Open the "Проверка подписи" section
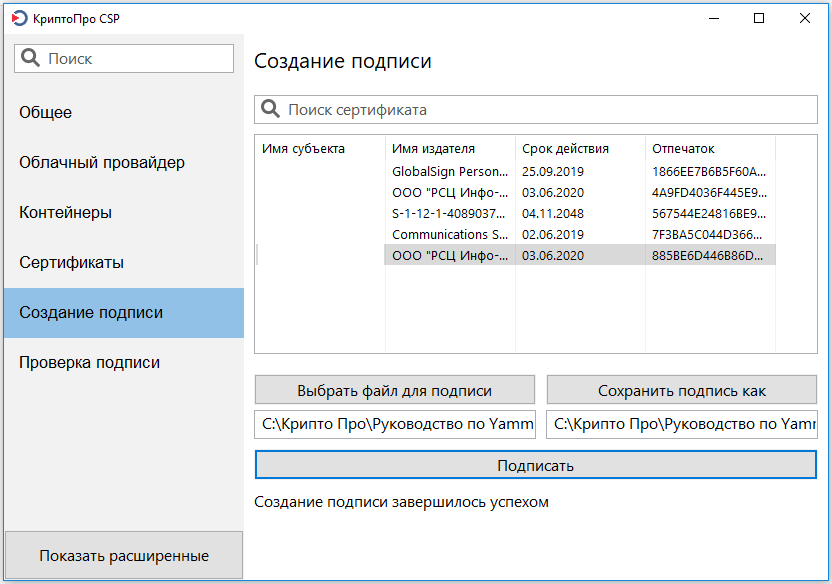 124,362
